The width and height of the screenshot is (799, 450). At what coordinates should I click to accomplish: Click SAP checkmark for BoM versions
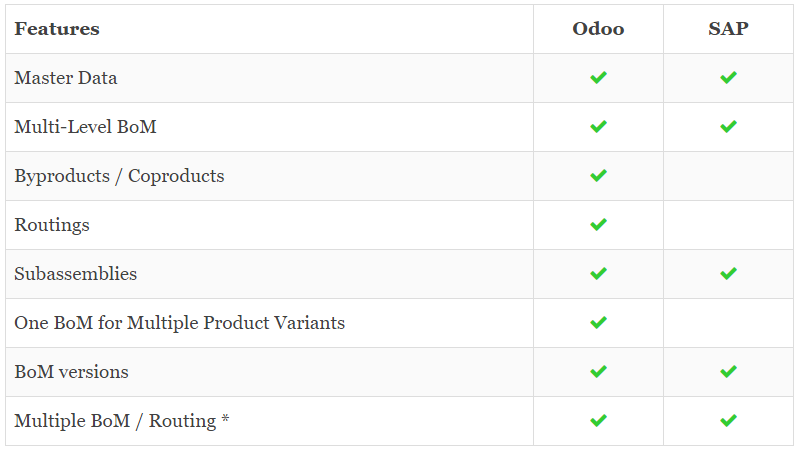(x=728, y=372)
